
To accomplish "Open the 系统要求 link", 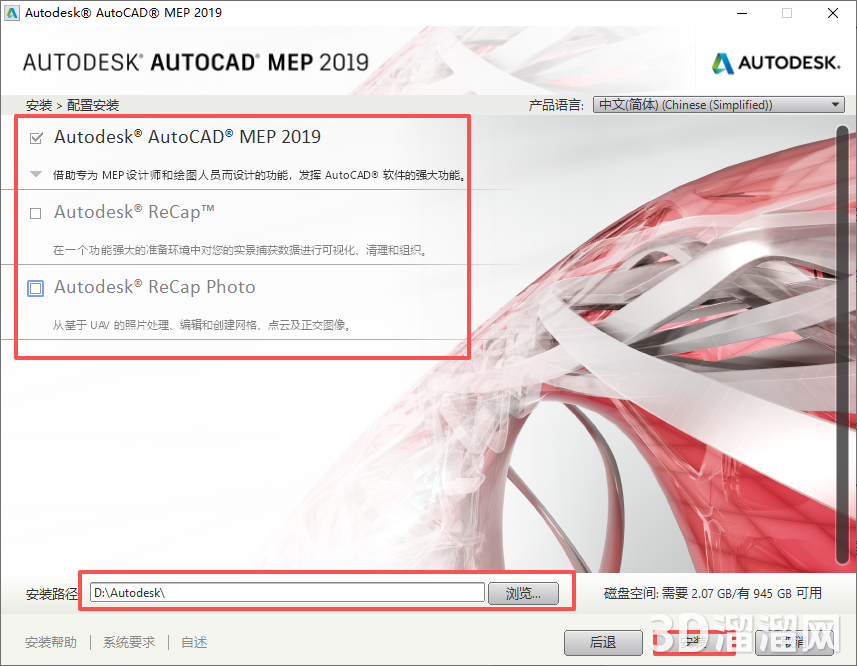I will (129, 643).
